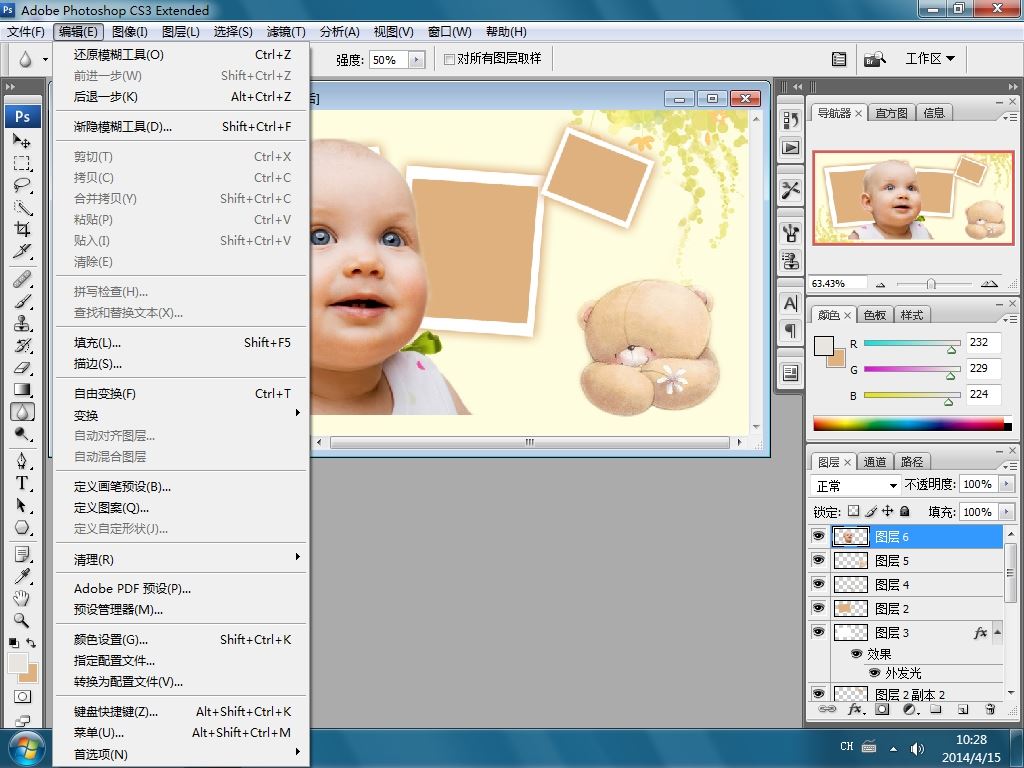This screenshot has width=1024, height=768.
Task: Collapse 图层 3 effects list
Action: (997, 632)
